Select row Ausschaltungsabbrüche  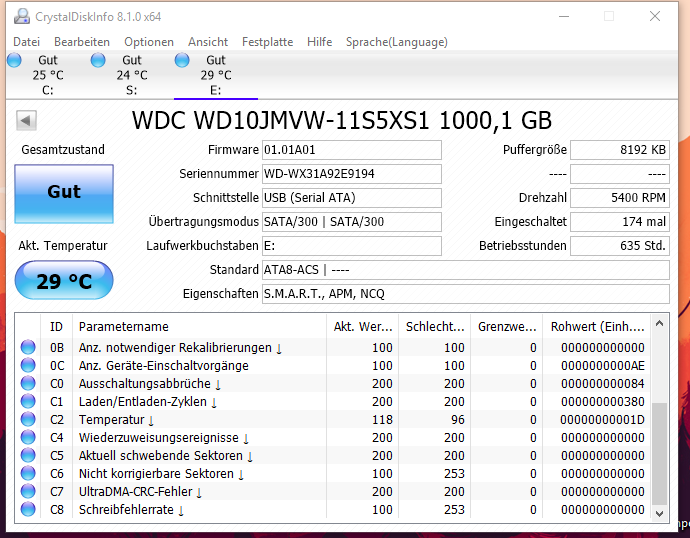tap(333, 383)
